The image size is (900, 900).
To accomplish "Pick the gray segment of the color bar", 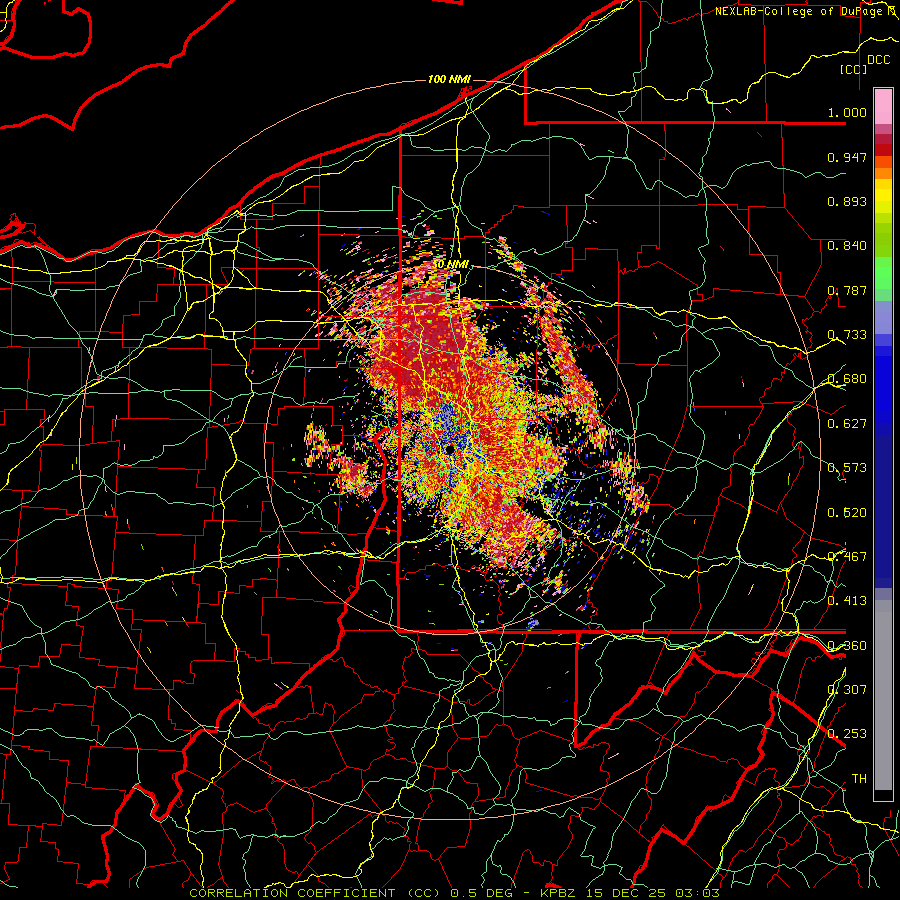I will point(883,695).
